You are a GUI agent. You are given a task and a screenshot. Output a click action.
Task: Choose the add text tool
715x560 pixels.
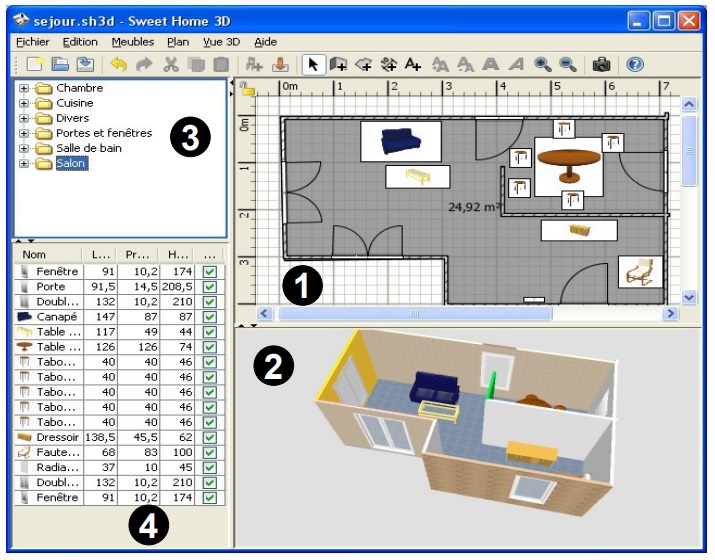click(x=413, y=64)
